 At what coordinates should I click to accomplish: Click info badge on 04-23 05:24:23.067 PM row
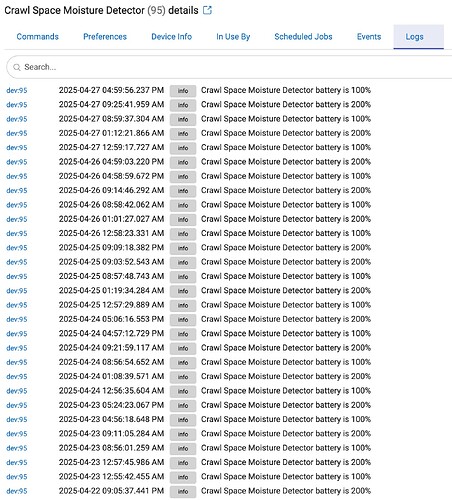[x=183, y=406]
